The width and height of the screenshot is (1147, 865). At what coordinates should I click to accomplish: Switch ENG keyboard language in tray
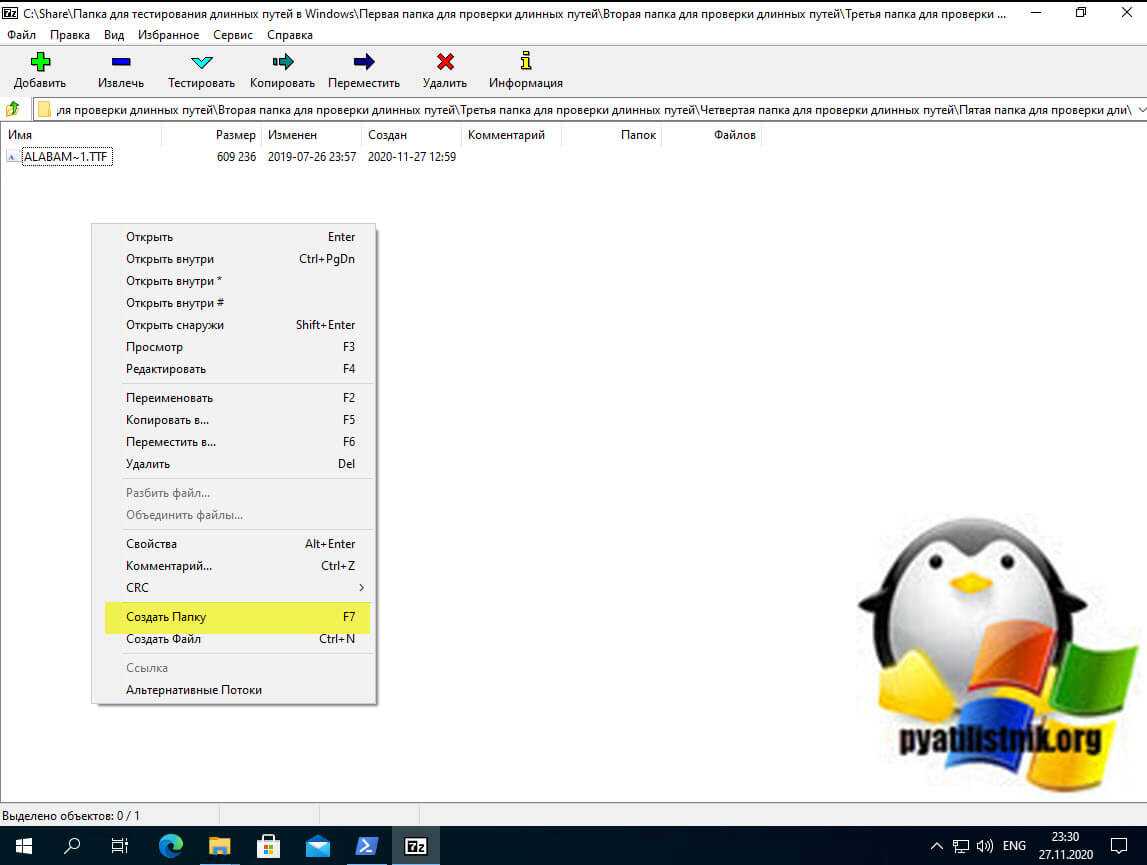tap(1014, 845)
